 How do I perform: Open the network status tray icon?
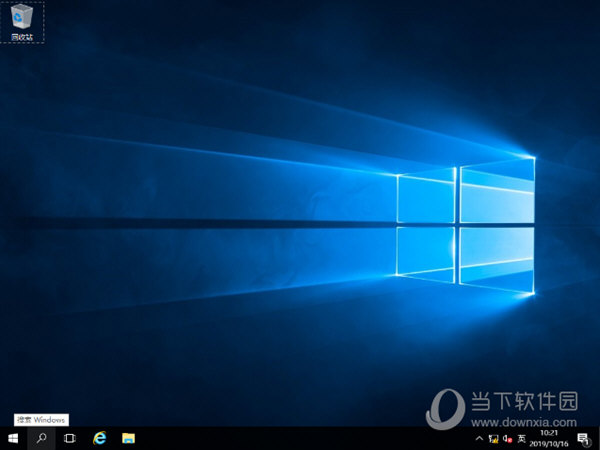(x=494, y=439)
